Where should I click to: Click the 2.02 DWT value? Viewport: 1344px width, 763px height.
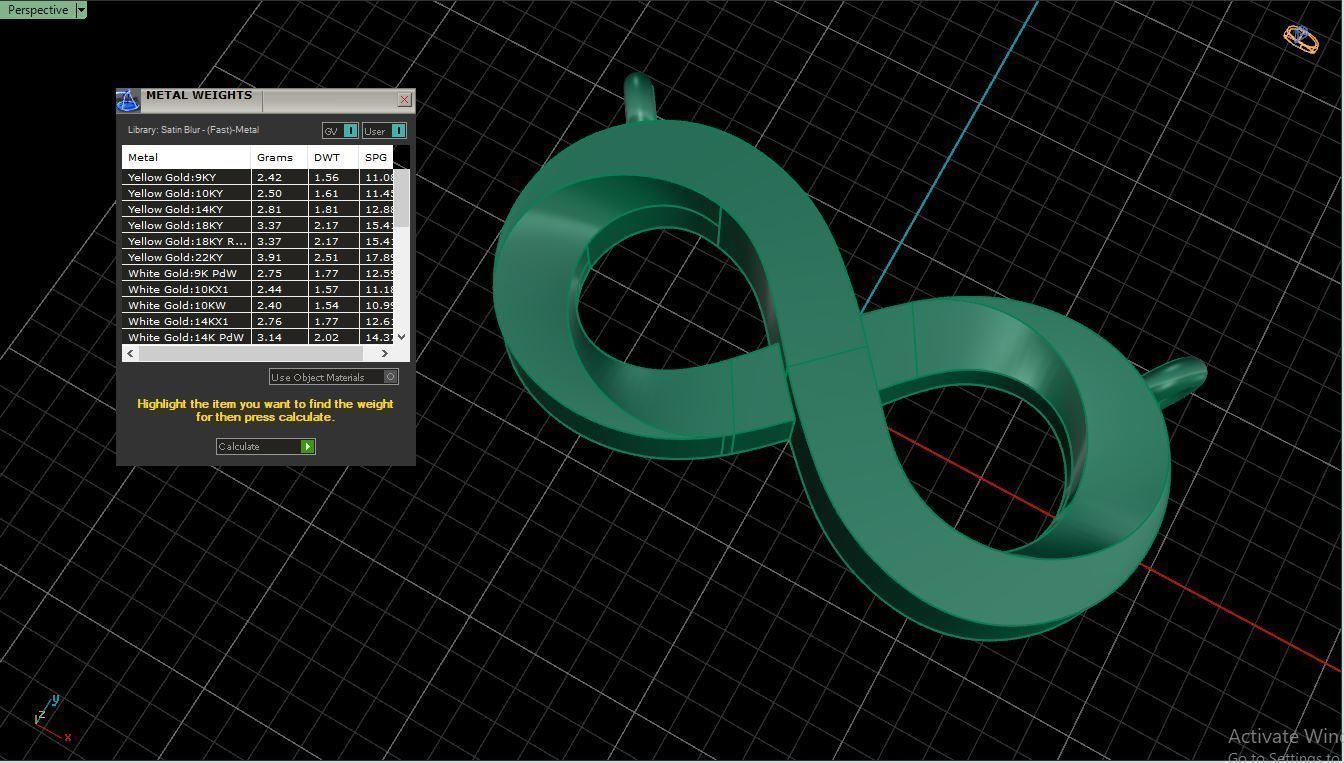pyautogui.click(x=326, y=337)
